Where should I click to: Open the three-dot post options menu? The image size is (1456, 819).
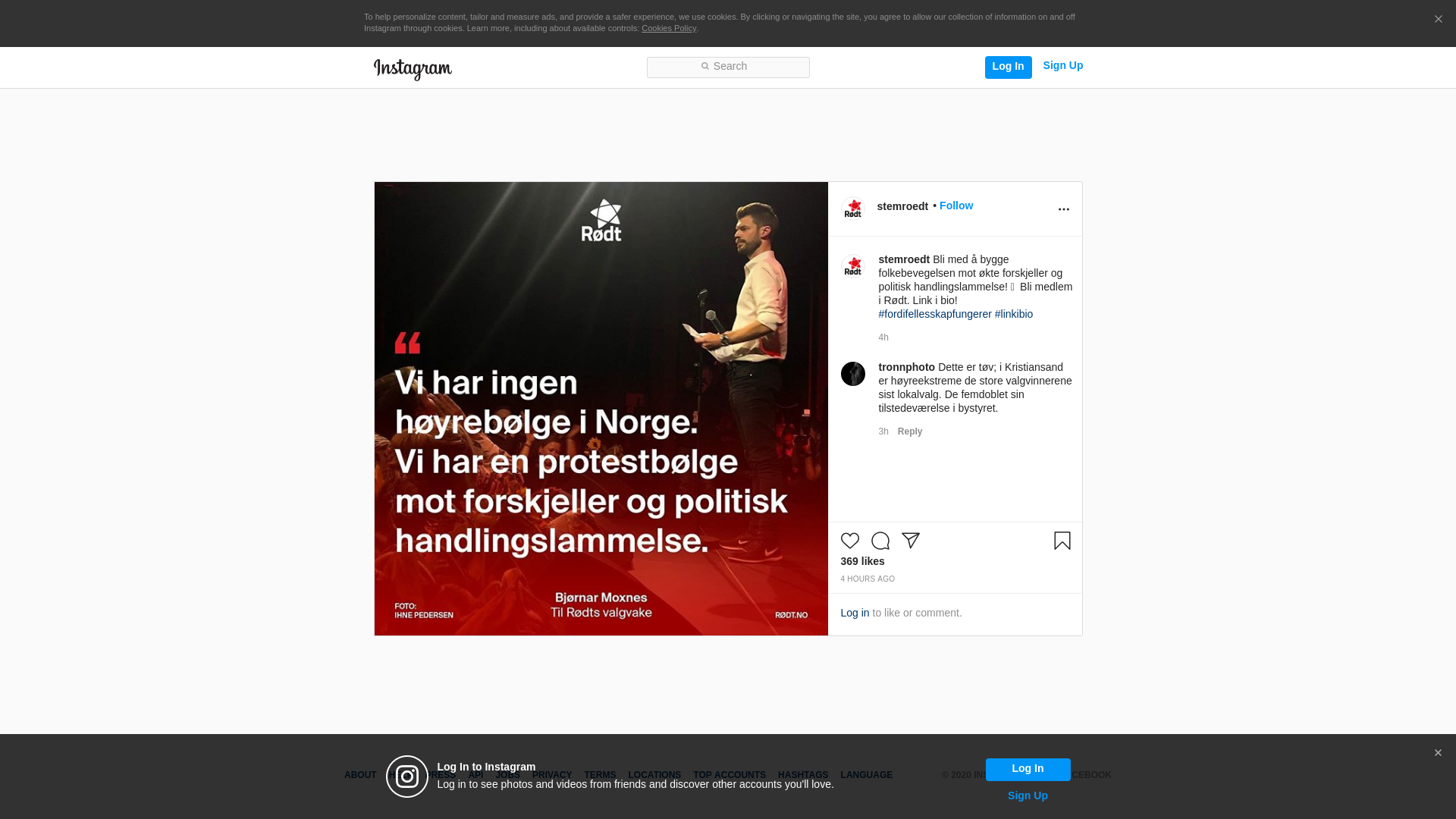1064,209
